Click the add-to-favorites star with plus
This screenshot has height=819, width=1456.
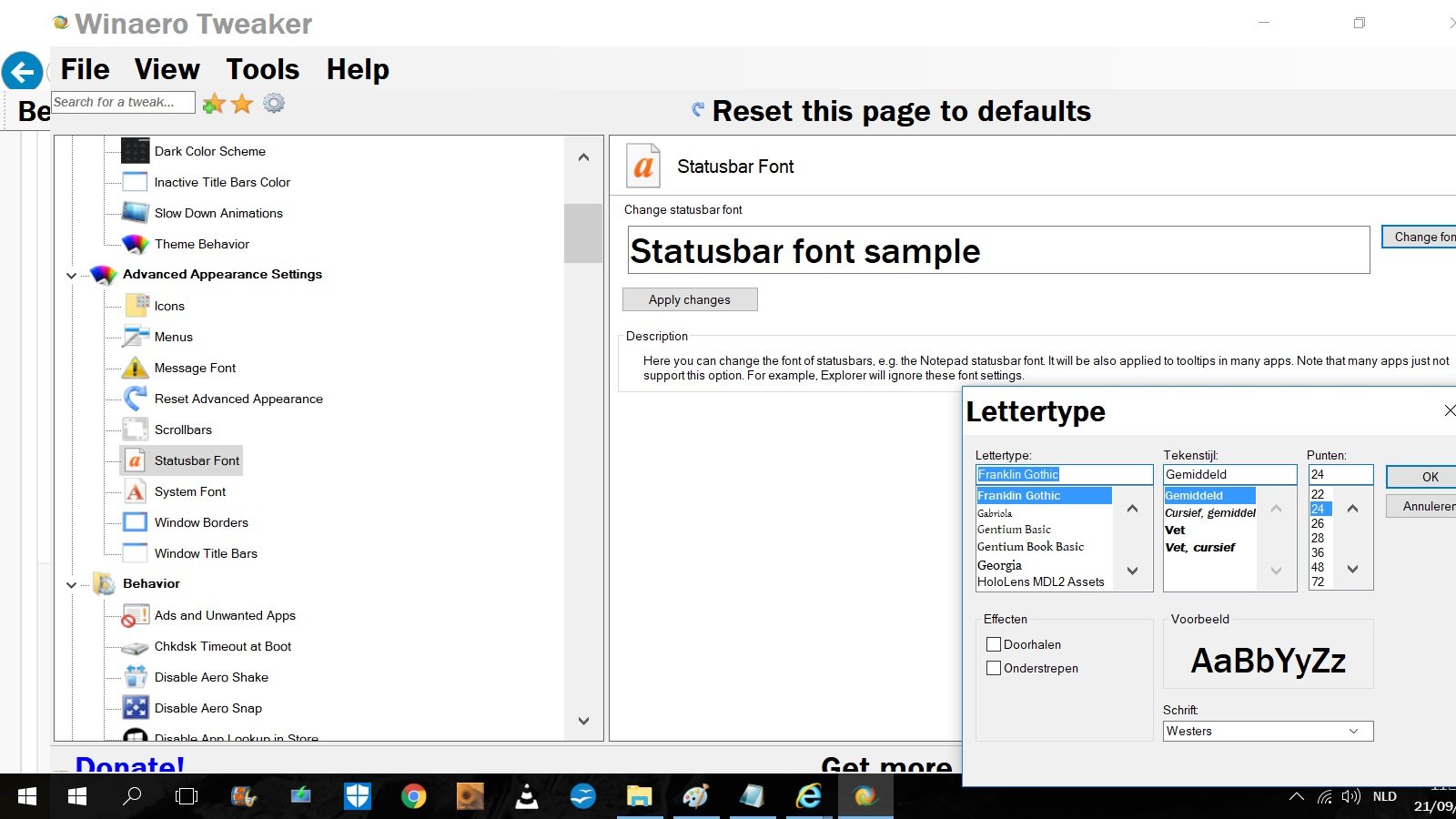(x=214, y=104)
